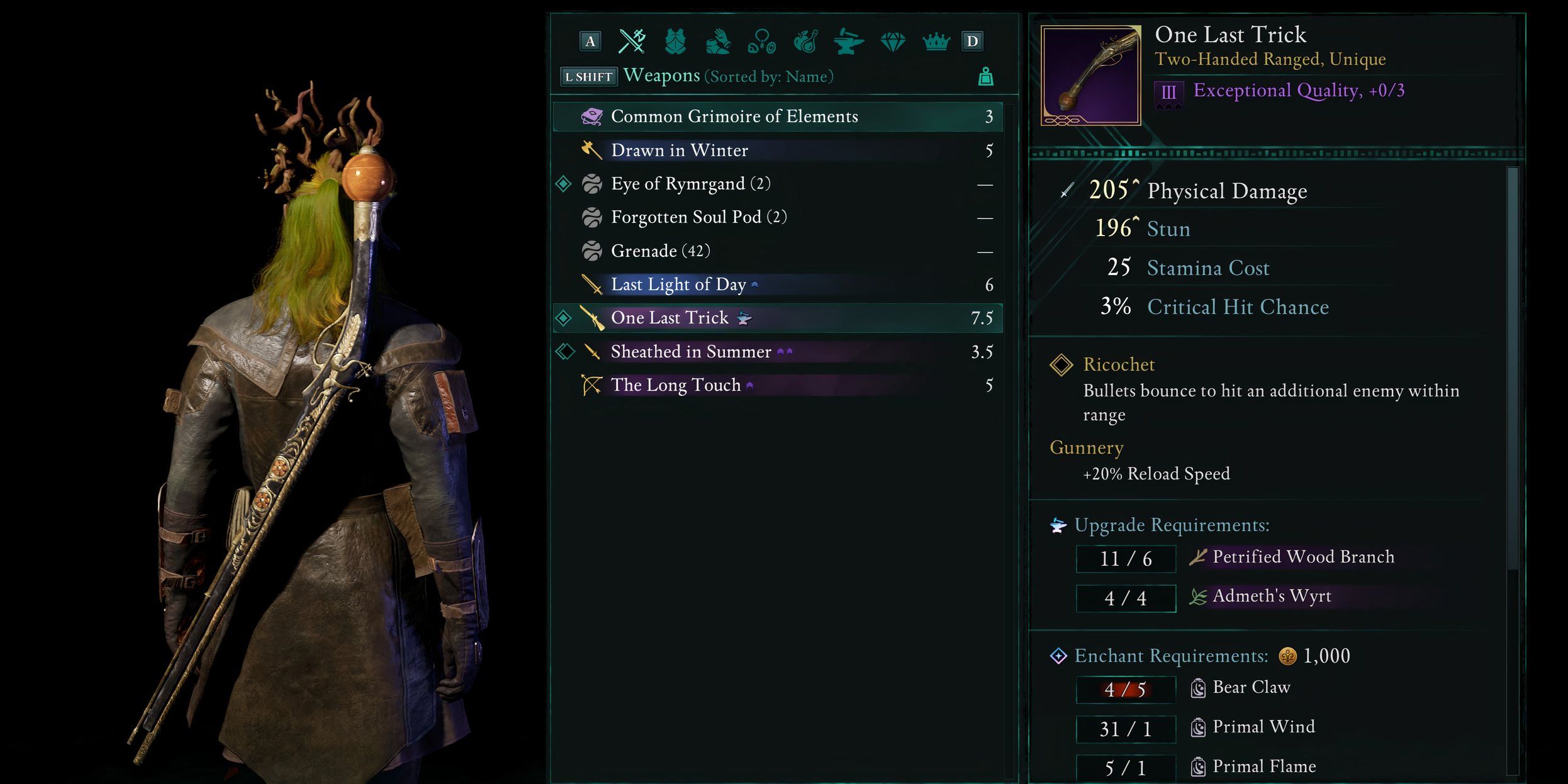Image resolution: width=1568 pixels, height=784 pixels.
Task: Open the gloves and boots category icon
Action: pyautogui.click(x=718, y=42)
